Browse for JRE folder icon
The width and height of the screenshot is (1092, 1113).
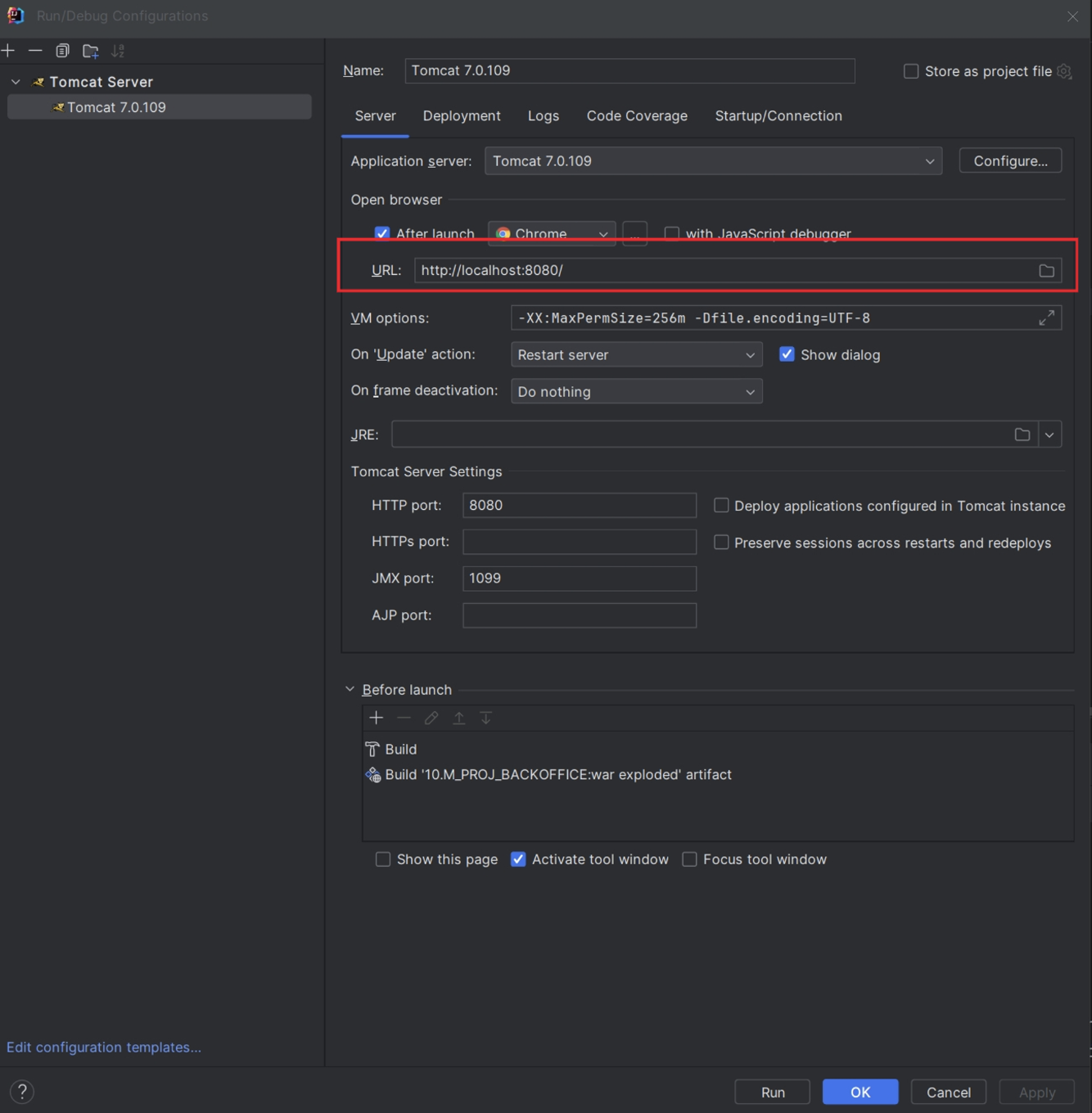coord(1022,435)
